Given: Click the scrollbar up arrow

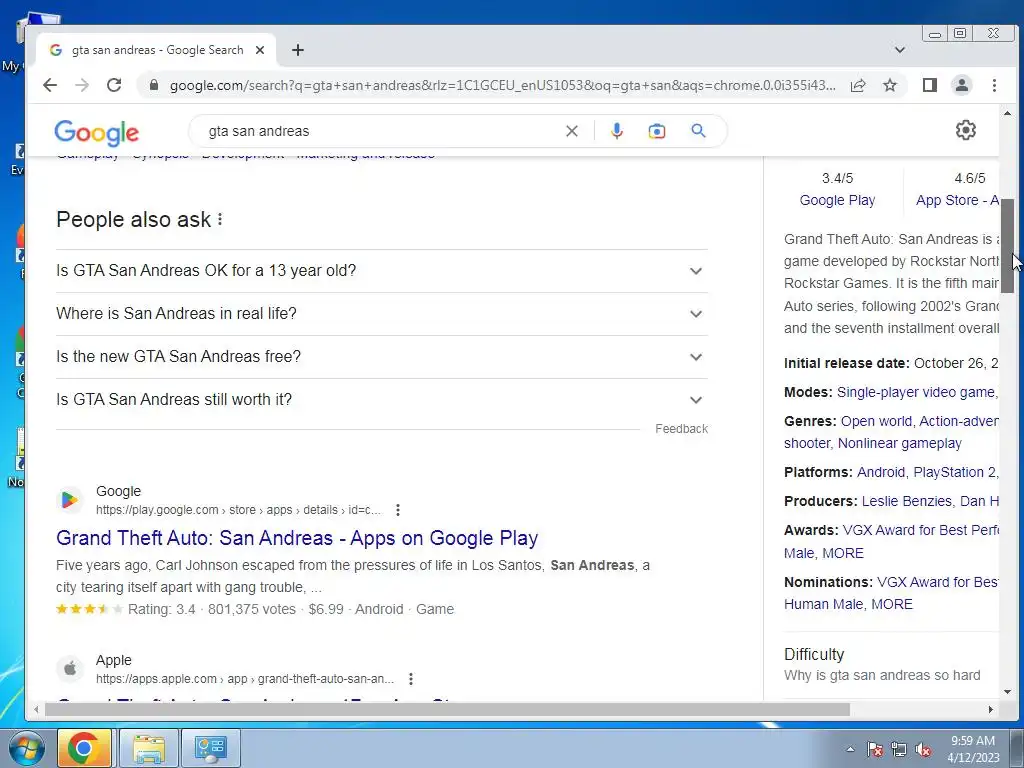Looking at the screenshot, I should click(1008, 114).
